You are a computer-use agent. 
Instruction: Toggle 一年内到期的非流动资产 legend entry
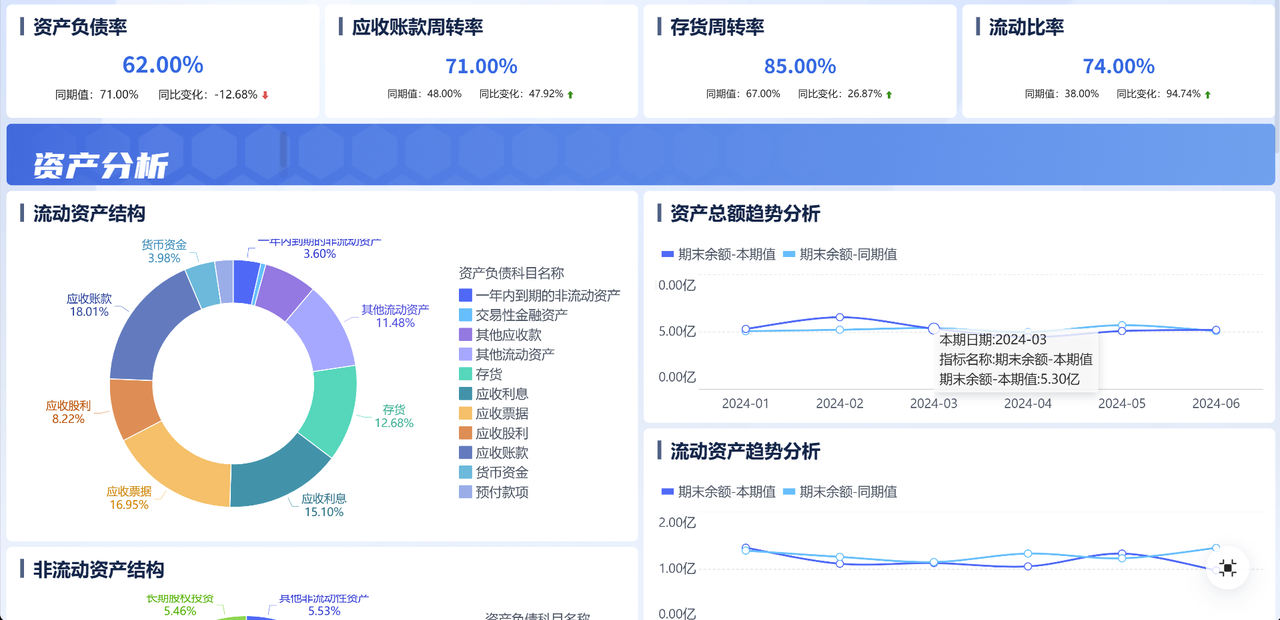[x=540, y=295]
